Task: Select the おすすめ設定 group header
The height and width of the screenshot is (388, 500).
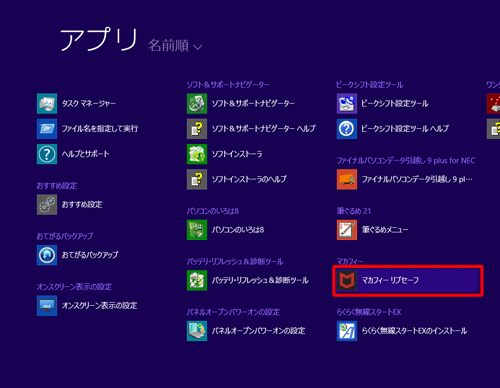Action: point(57,186)
